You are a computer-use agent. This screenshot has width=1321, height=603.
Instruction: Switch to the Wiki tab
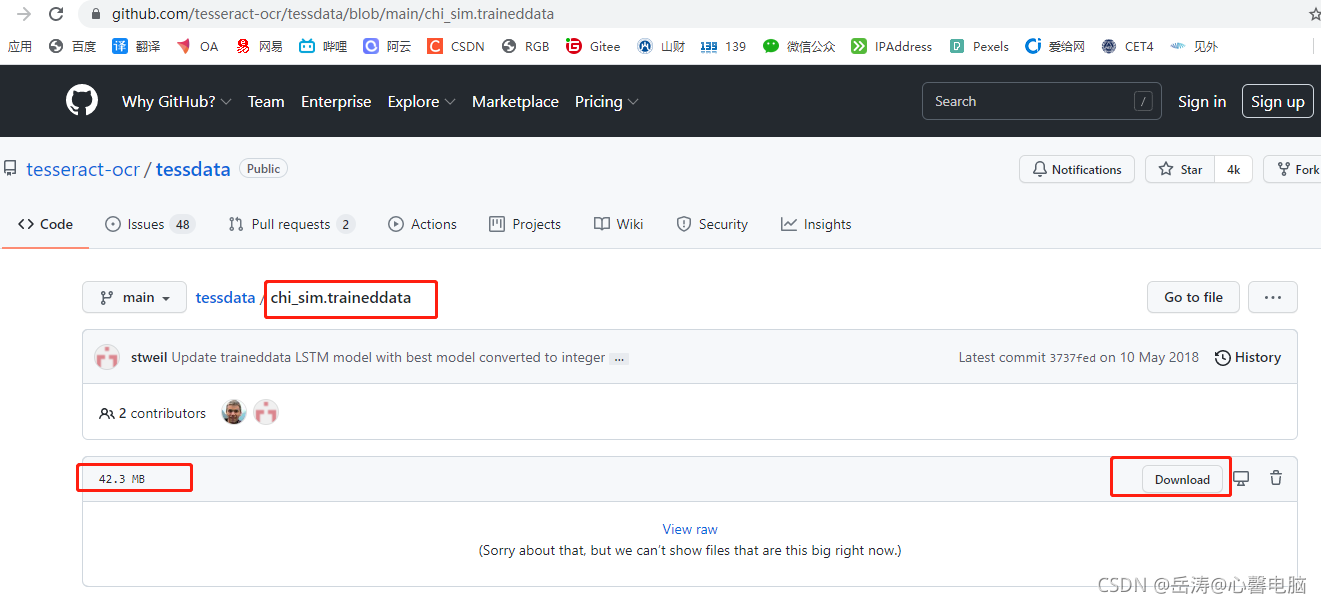[x=618, y=224]
